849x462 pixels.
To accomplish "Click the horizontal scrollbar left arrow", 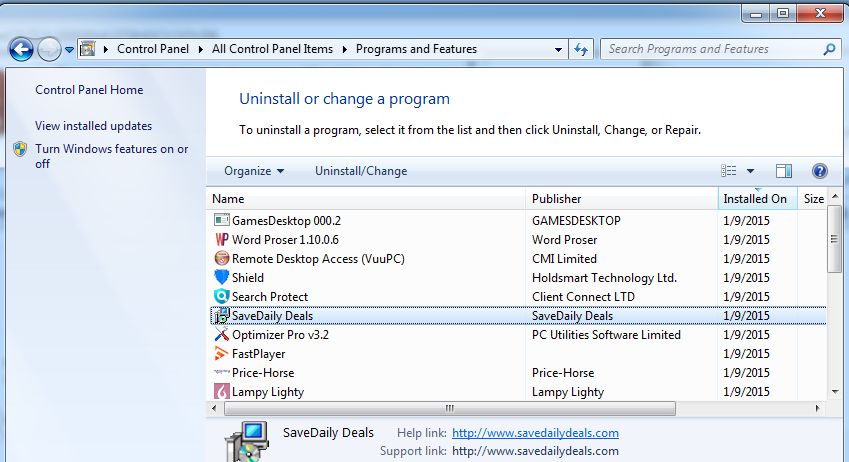I will tap(214, 408).
